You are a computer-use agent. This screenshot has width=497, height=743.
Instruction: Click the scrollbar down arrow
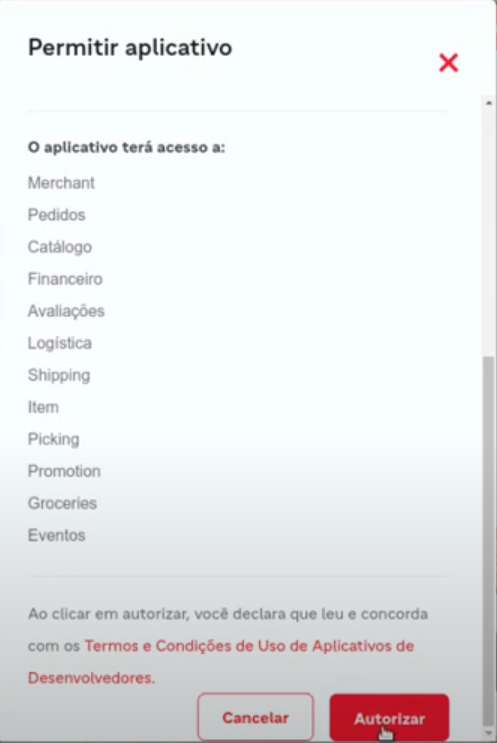488,733
